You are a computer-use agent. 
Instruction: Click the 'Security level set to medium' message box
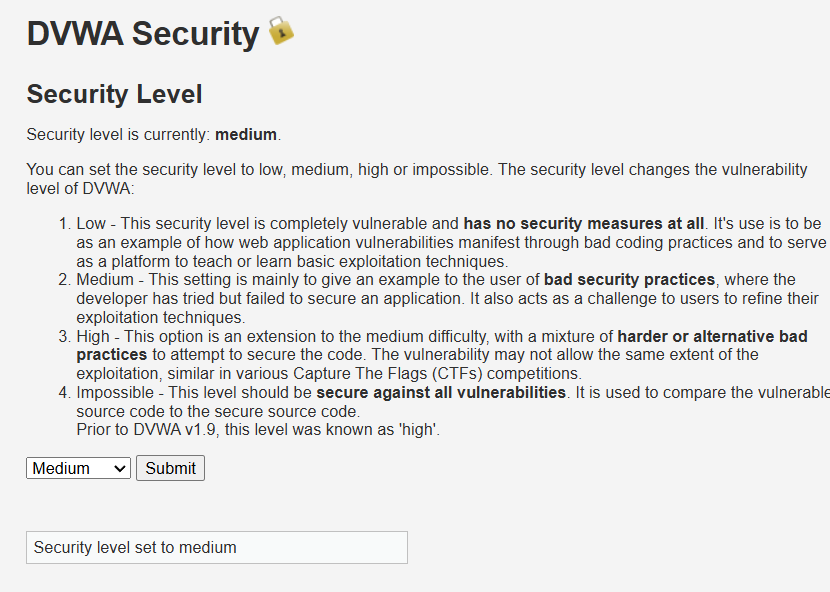pyautogui.click(x=216, y=547)
